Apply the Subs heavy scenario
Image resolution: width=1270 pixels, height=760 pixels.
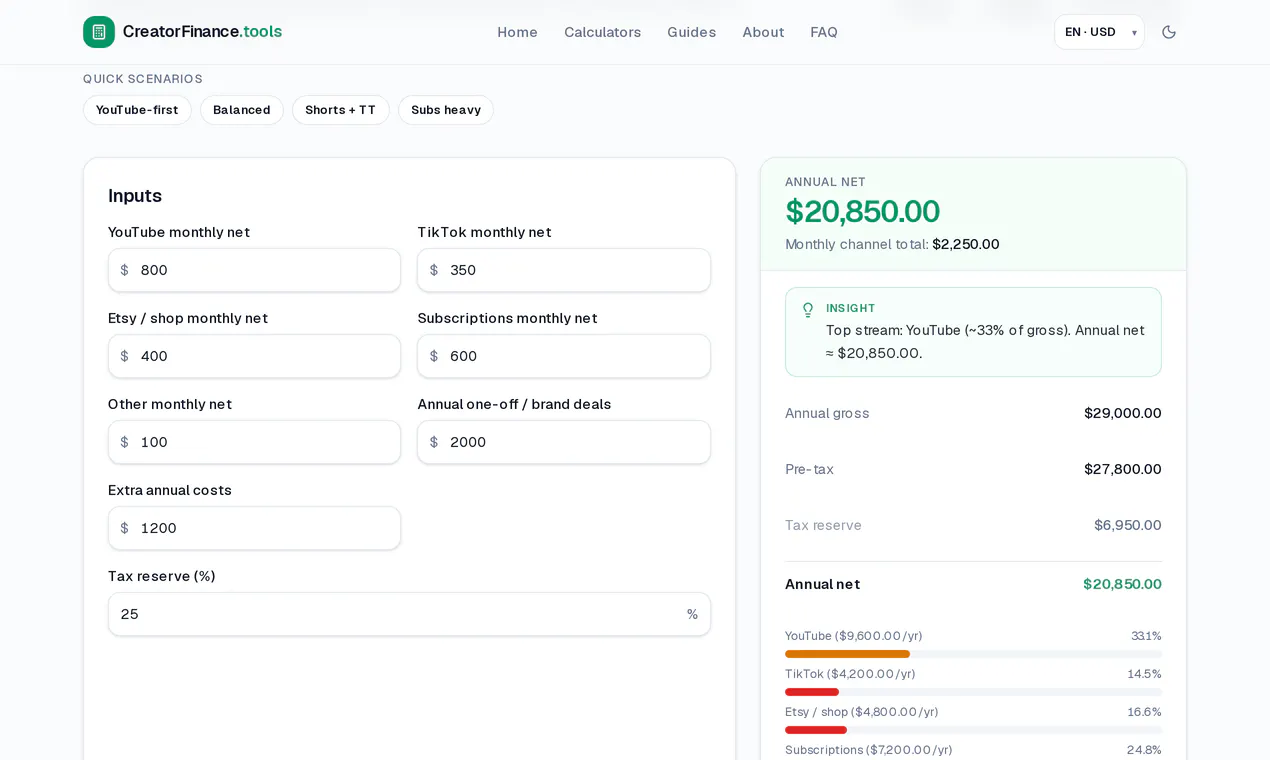coord(446,110)
